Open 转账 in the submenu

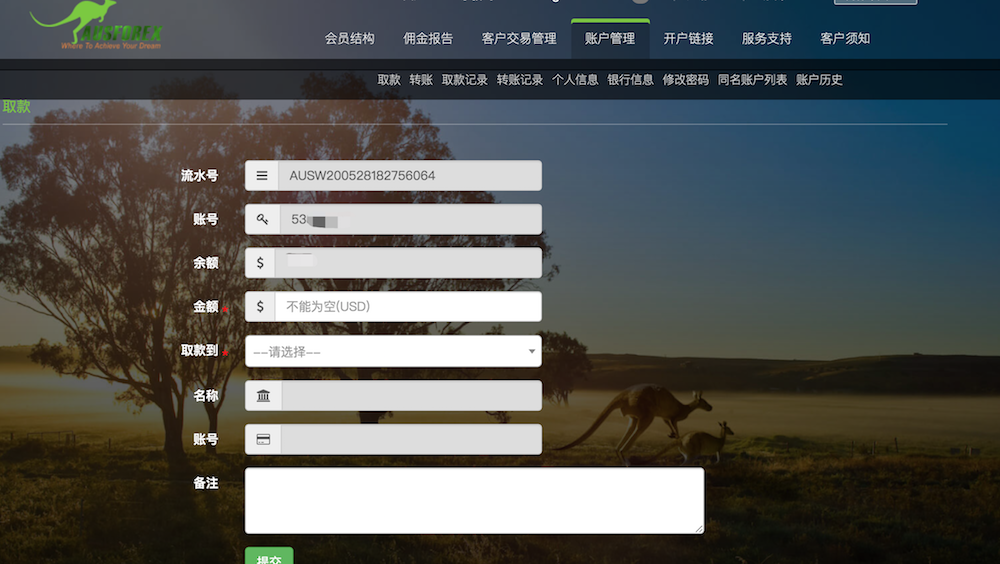point(421,80)
